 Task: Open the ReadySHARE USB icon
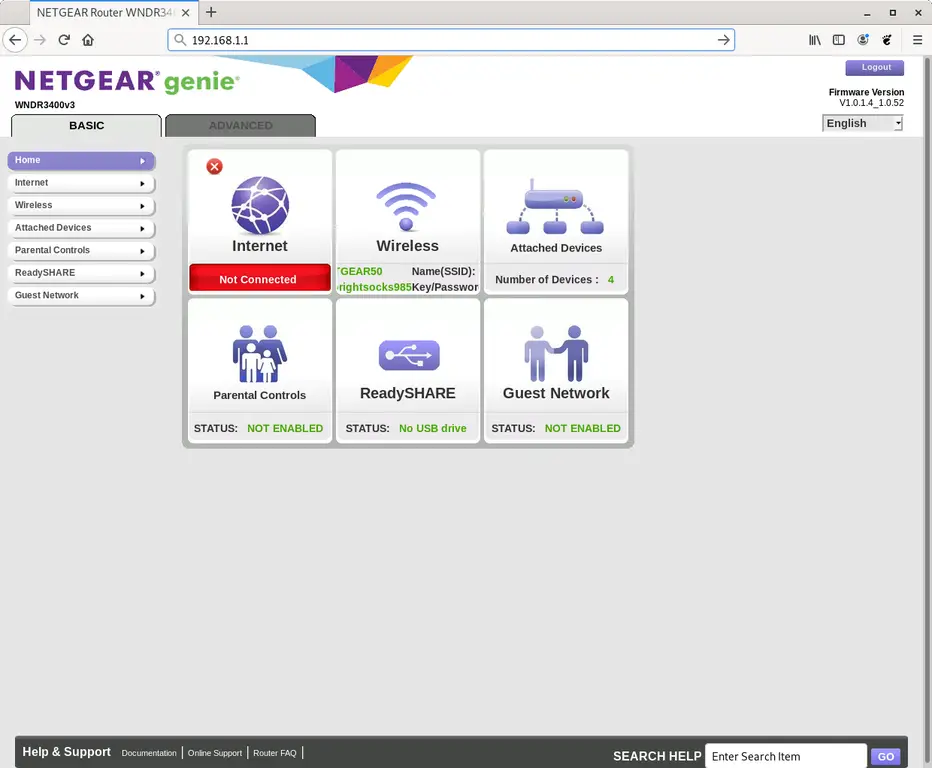tap(409, 355)
